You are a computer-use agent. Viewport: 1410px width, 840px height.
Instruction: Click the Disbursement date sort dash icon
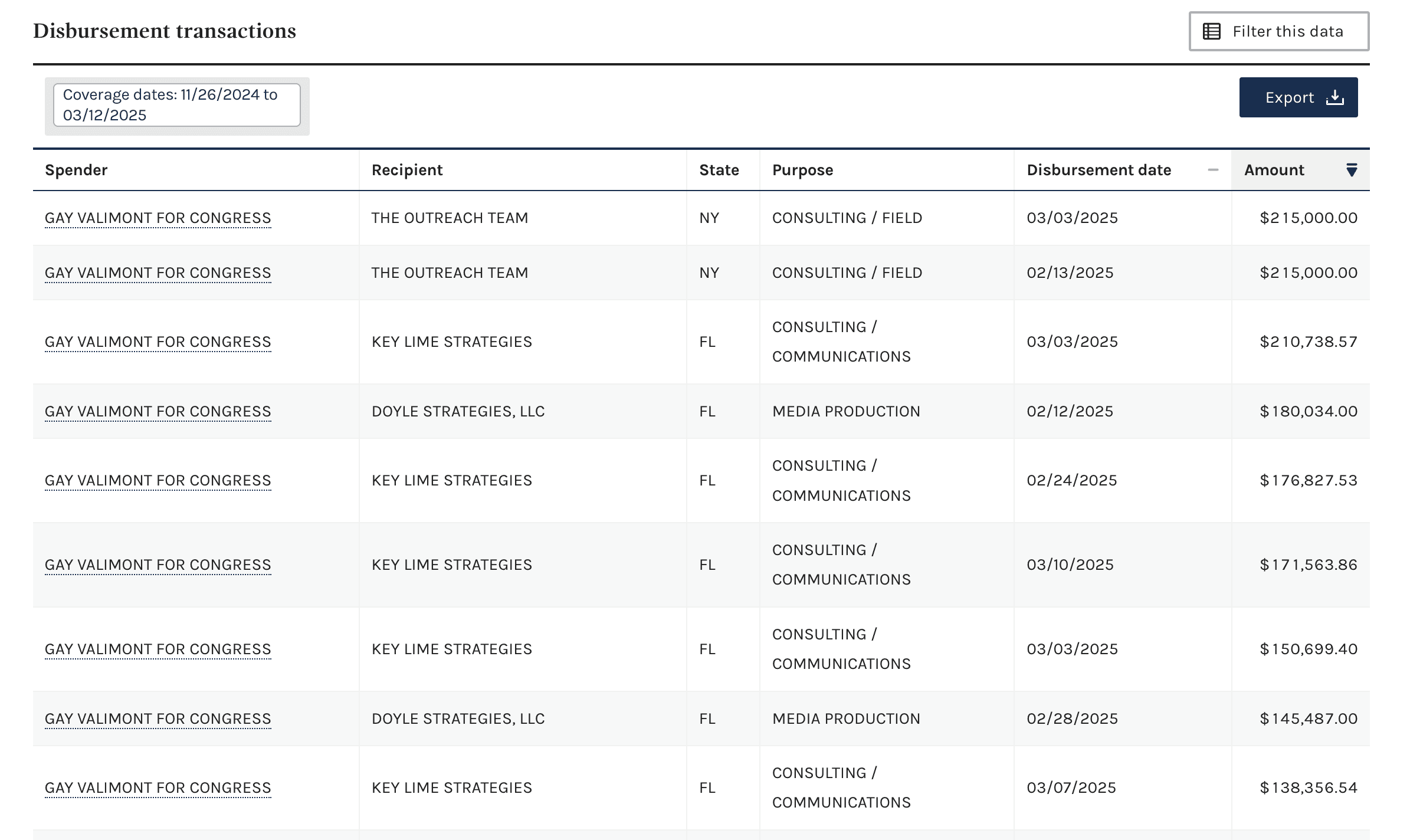(1213, 170)
